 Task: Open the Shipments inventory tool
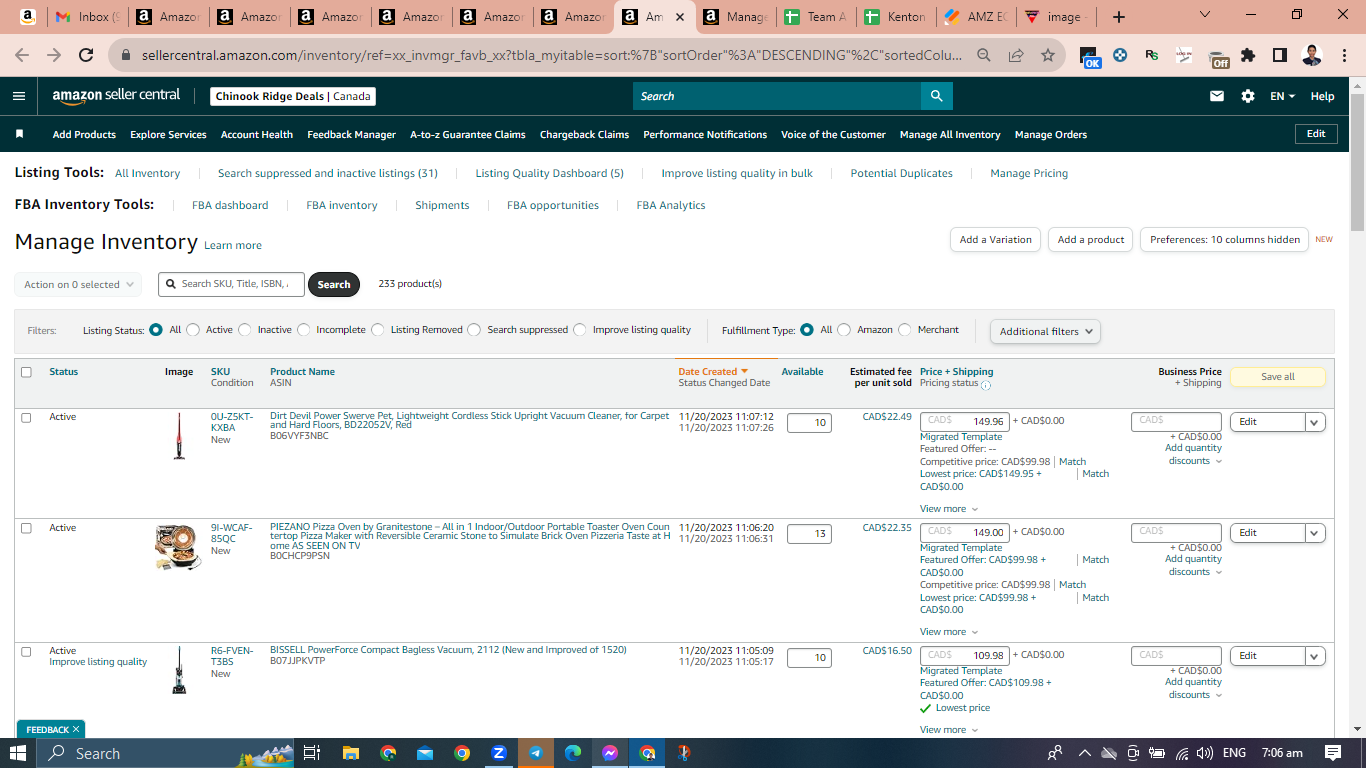click(442, 205)
